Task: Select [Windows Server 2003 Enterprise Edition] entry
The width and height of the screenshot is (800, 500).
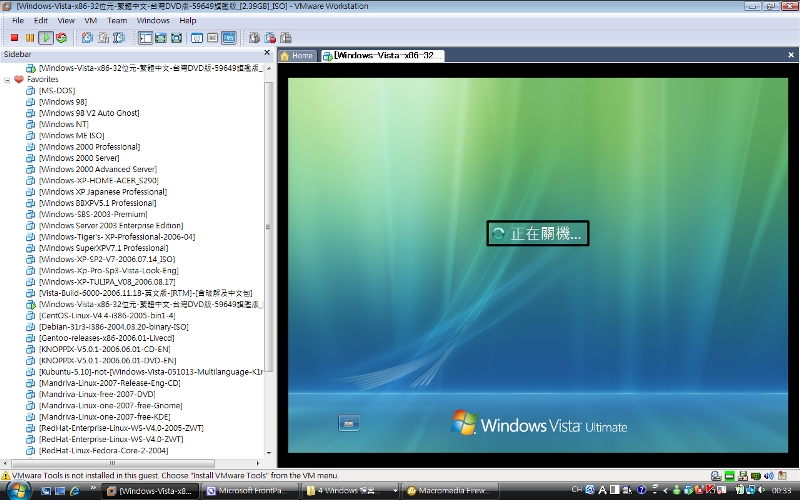Action: 111,226
